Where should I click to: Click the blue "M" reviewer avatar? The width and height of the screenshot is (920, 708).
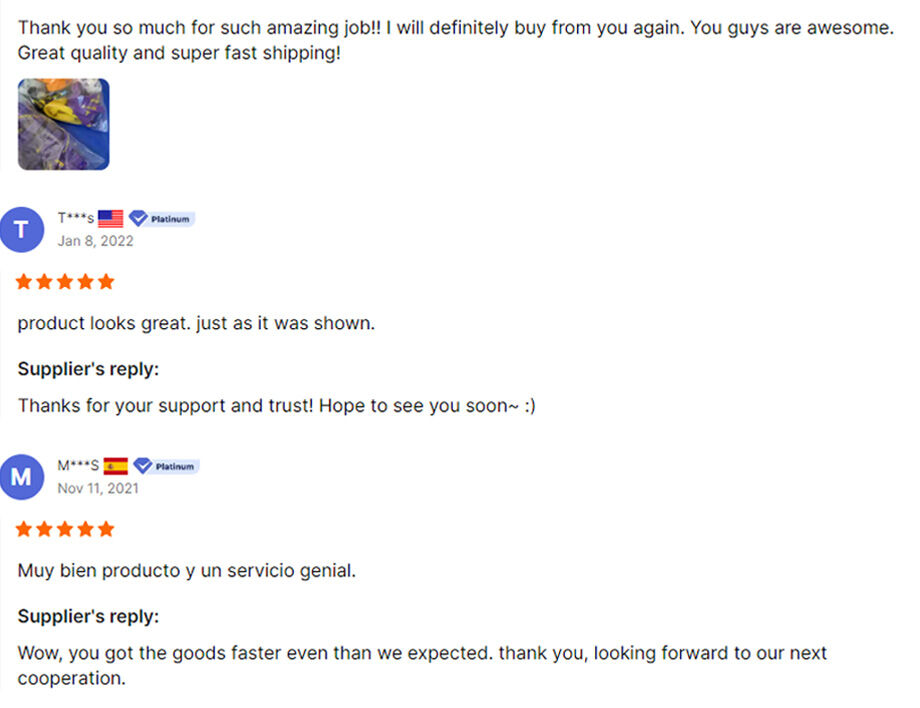click(x=22, y=477)
